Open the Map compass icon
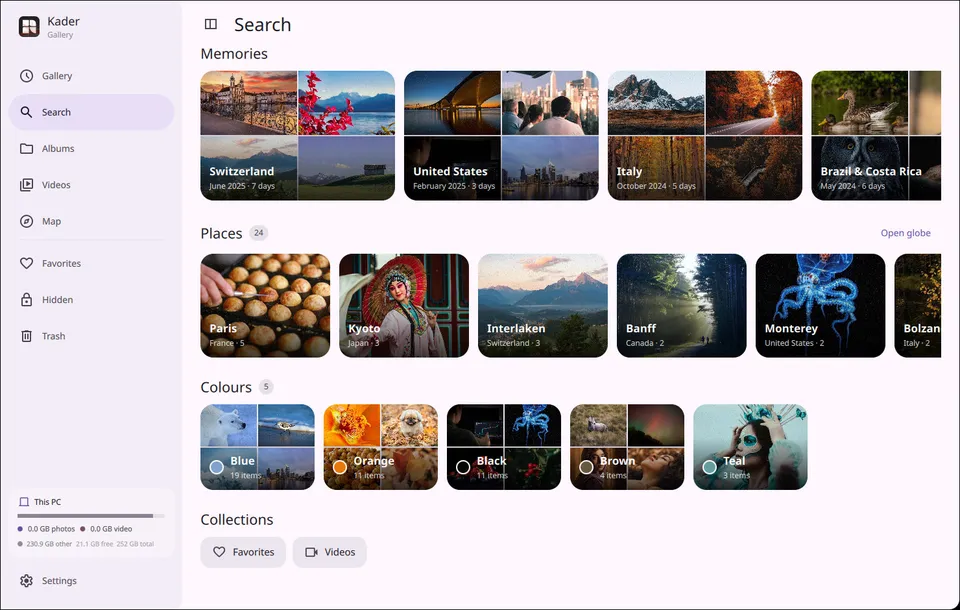 [26, 221]
